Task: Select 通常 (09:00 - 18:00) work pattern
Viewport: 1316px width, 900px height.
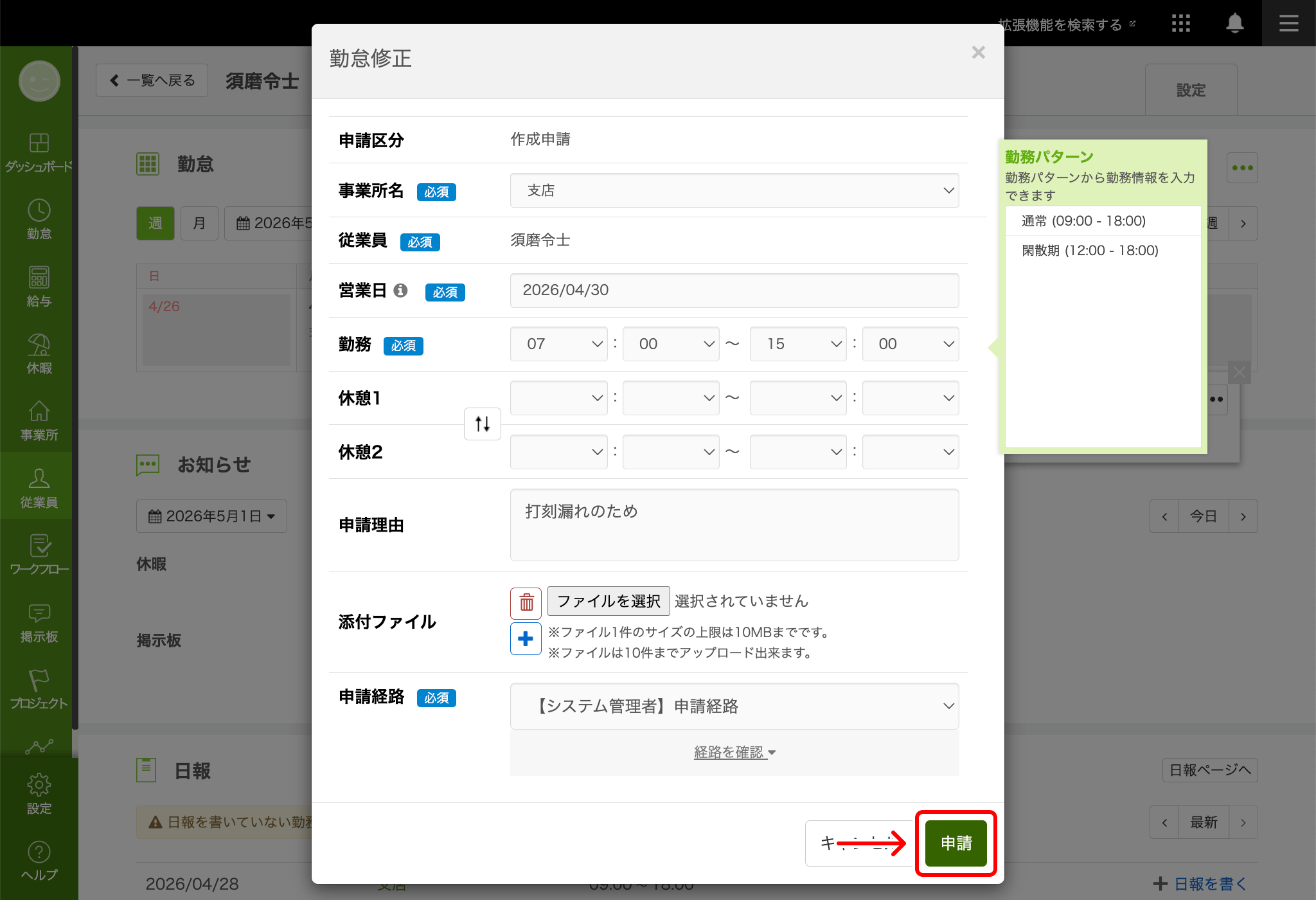Action: pyautogui.click(x=1103, y=221)
